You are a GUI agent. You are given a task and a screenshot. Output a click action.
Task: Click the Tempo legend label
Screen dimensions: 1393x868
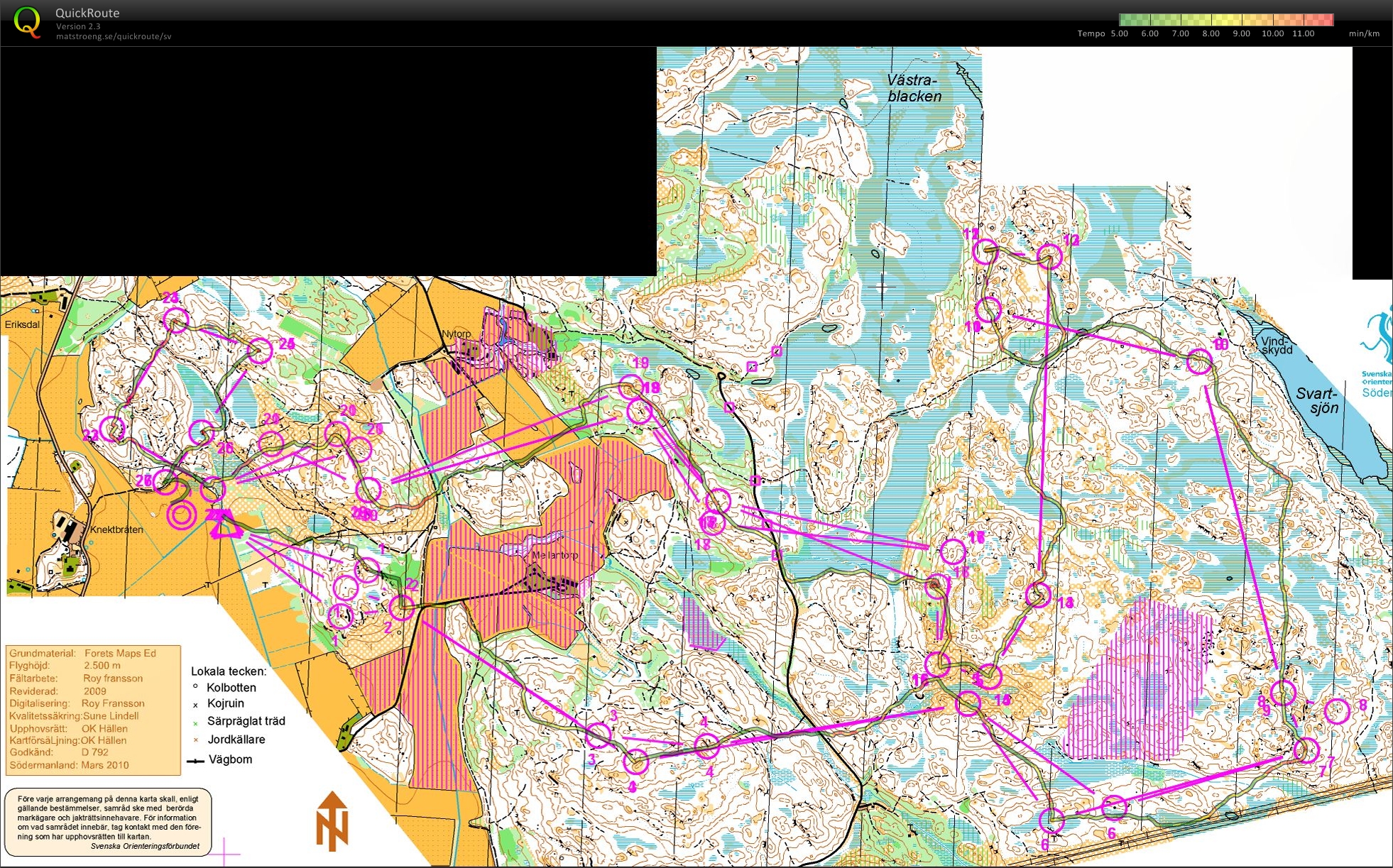(1091, 33)
